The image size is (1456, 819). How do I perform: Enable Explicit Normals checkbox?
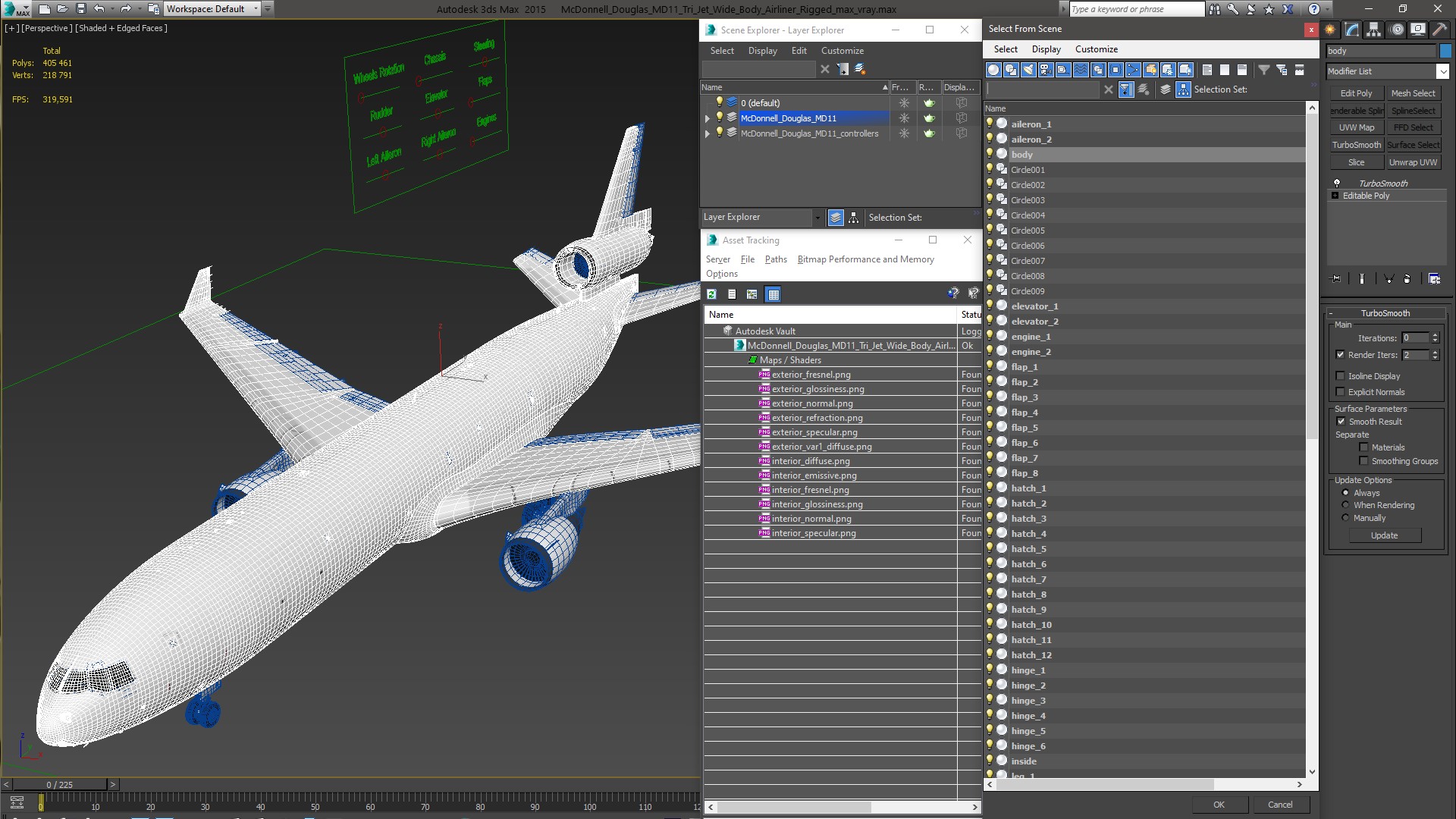click(1340, 392)
